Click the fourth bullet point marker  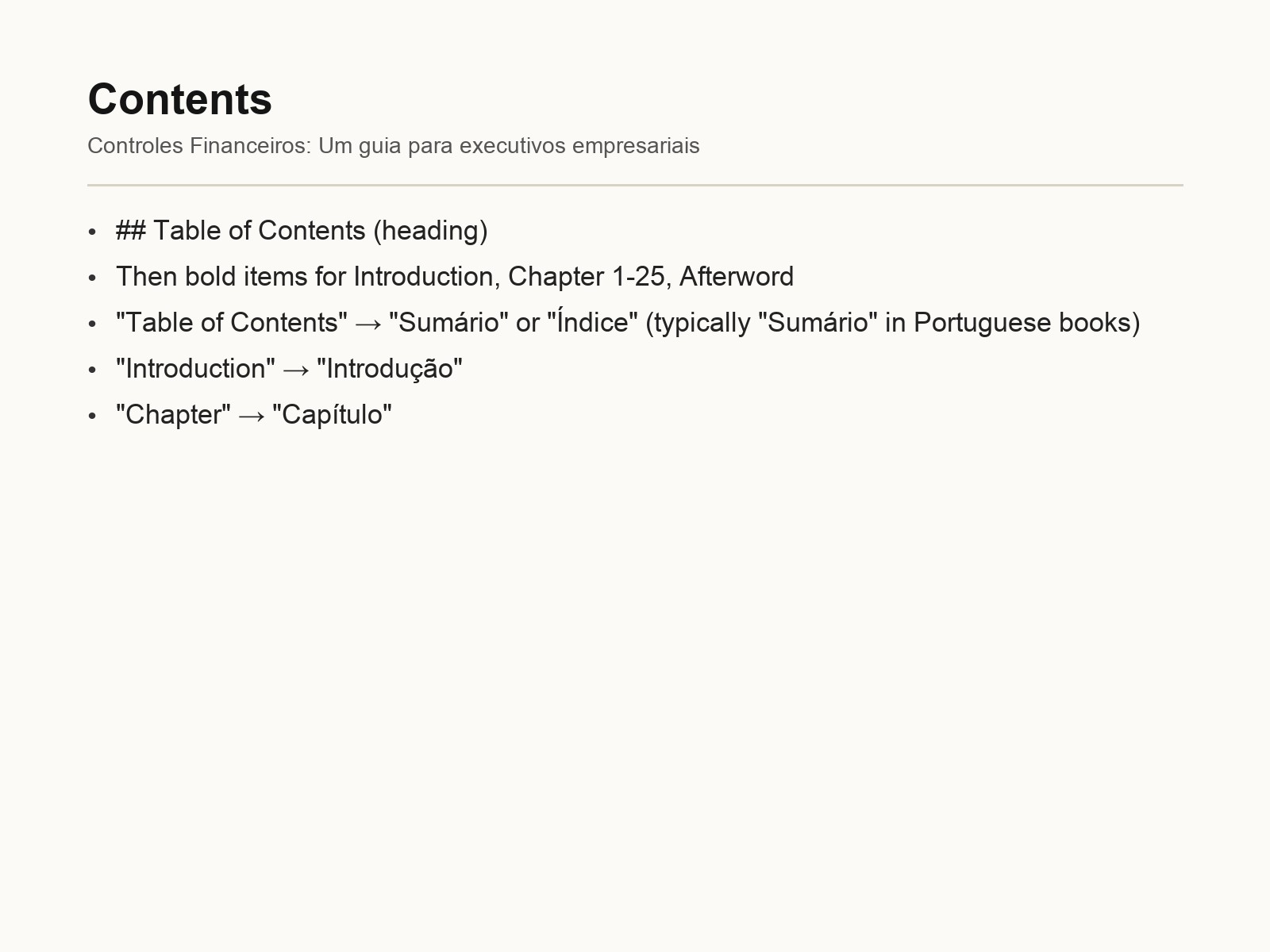pos(93,370)
